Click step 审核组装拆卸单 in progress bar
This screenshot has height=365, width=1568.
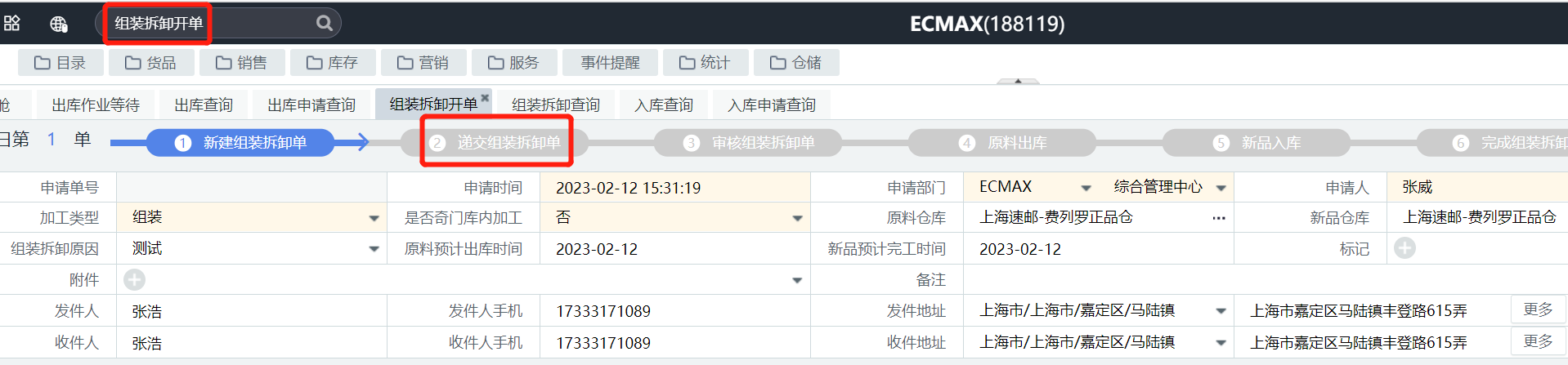click(x=748, y=143)
